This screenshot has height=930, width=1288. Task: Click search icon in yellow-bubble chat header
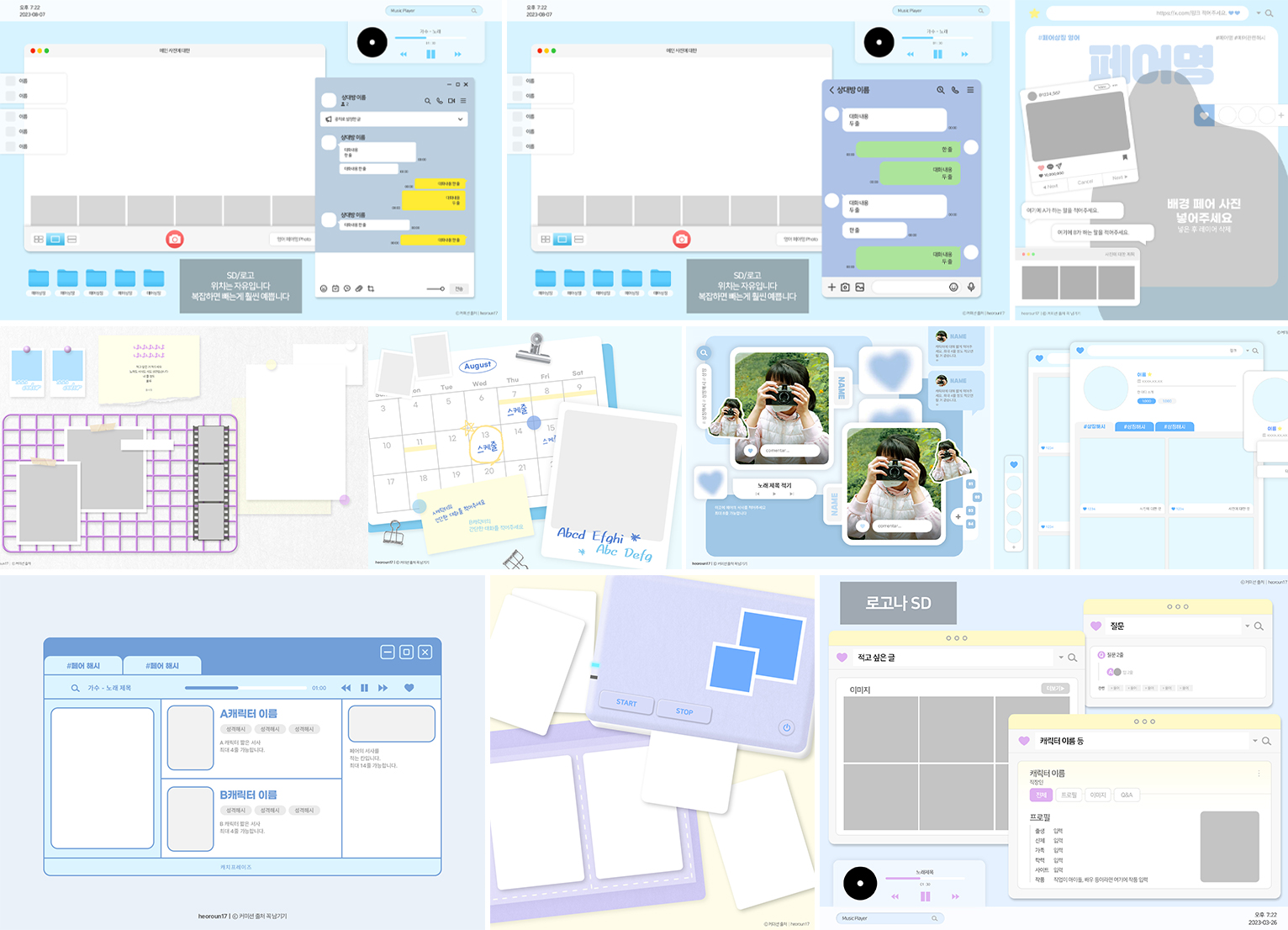pyautogui.click(x=427, y=101)
